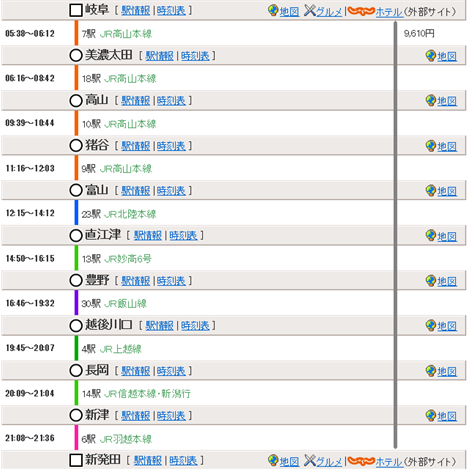The image size is (467, 469).
Task: Open 時刻表 for 新発田 station
Action: point(183,460)
